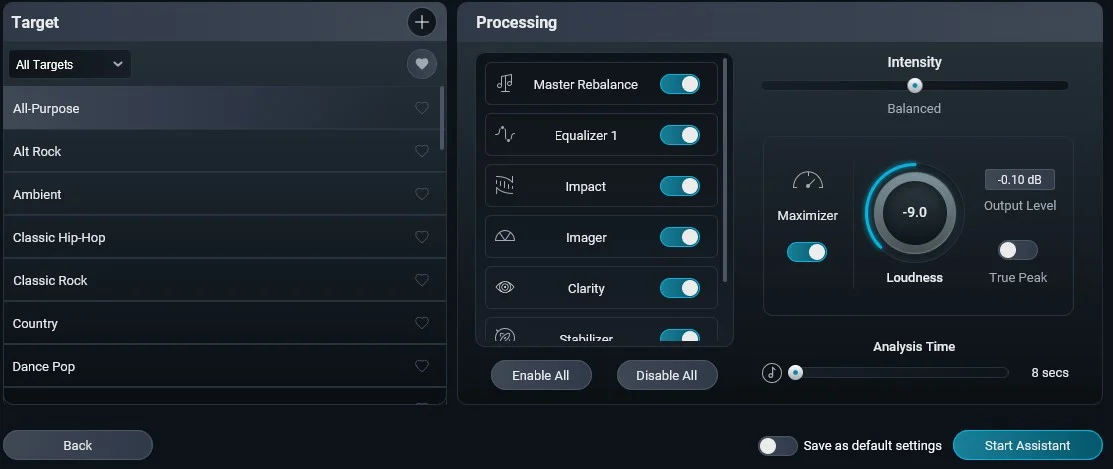Click the Balanced intensity label
This screenshot has height=469, width=1113.
coord(914,109)
